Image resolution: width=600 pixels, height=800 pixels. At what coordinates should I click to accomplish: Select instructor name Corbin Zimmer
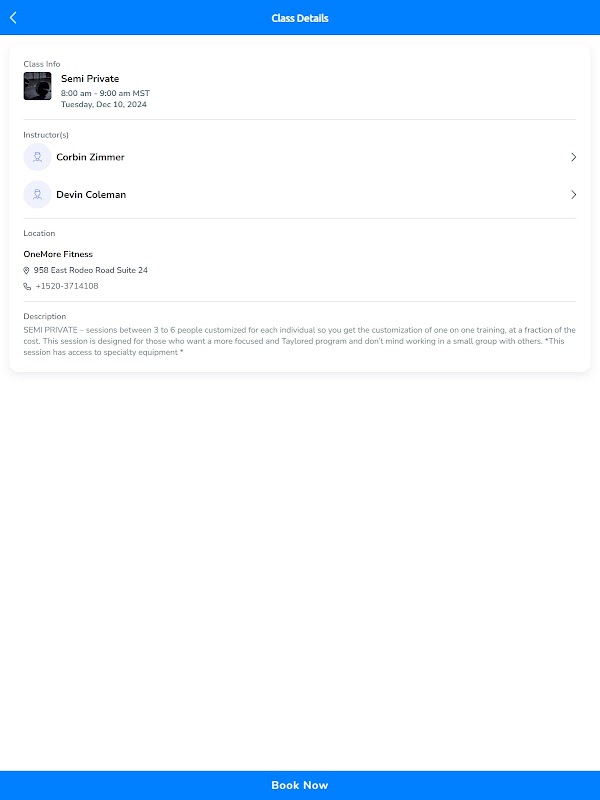90,157
